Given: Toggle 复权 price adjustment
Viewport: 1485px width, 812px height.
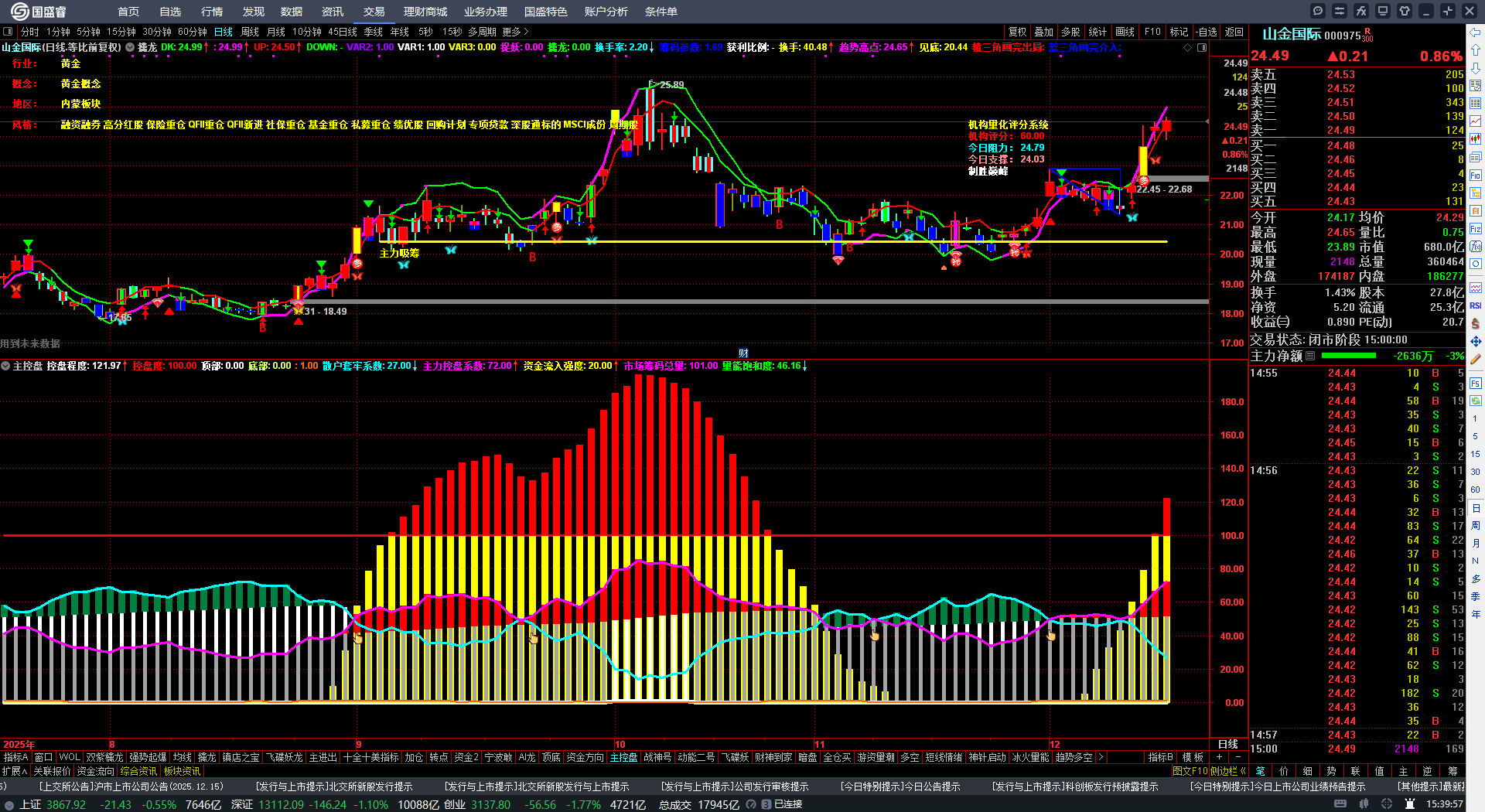Looking at the screenshot, I should [x=1018, y=32].
